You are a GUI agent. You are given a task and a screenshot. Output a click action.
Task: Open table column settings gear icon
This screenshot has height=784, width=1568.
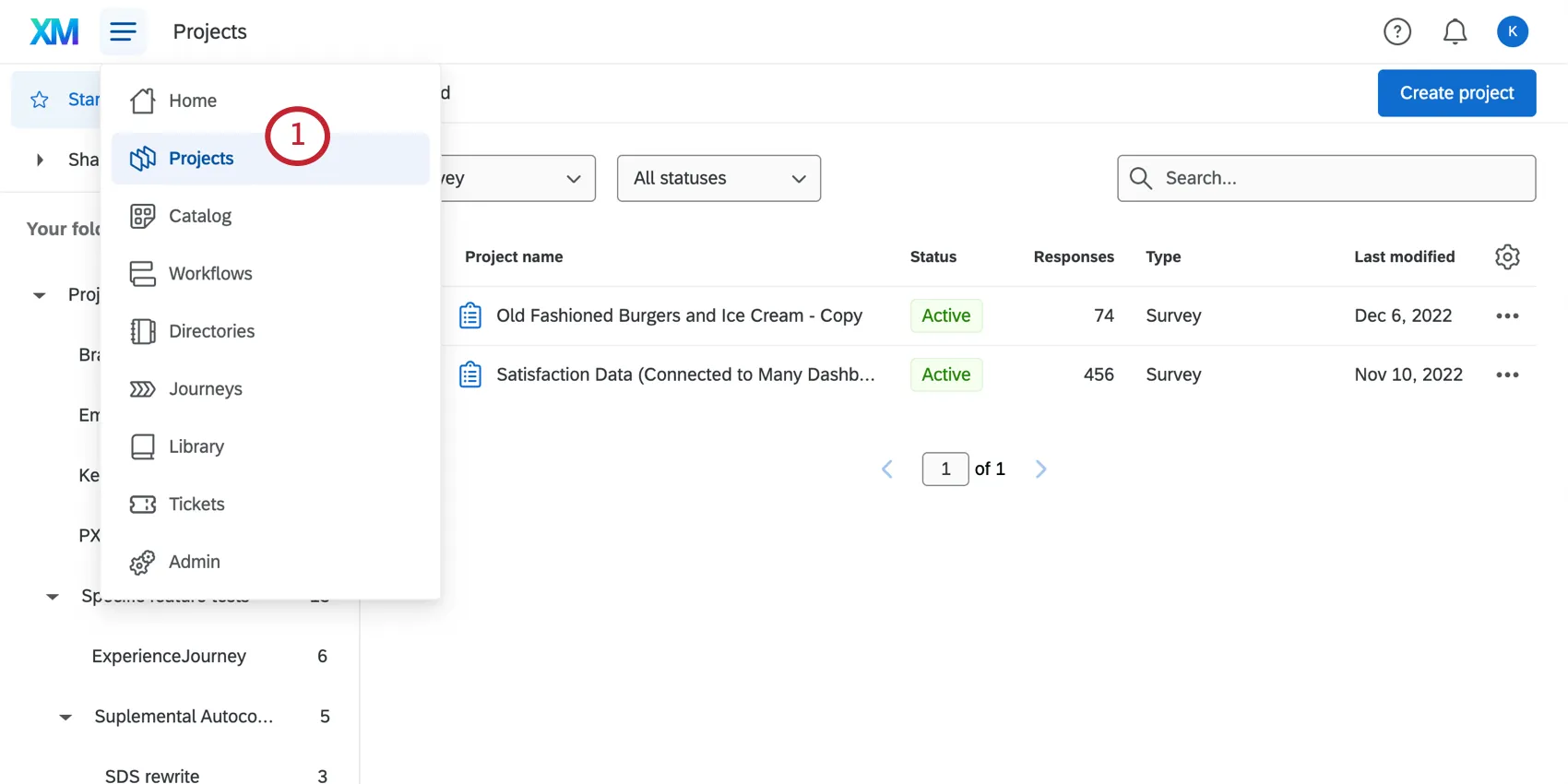tap(1507, 257)
